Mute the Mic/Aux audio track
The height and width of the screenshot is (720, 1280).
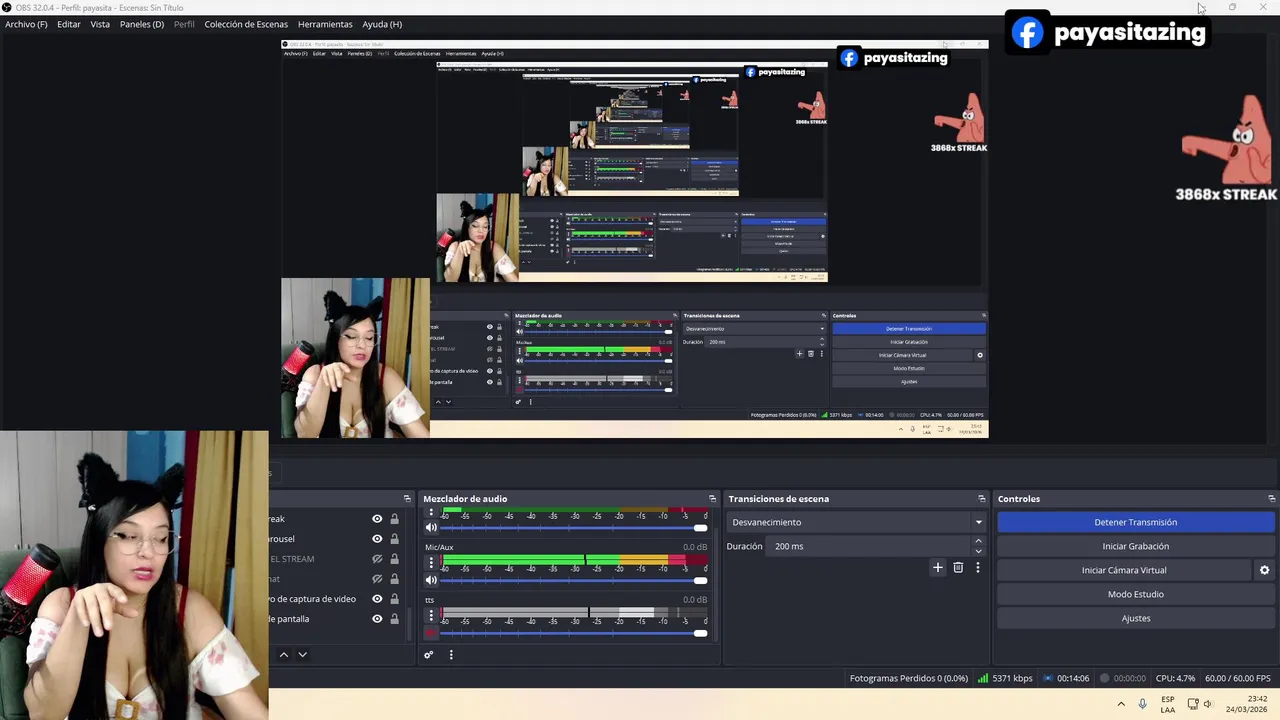[x=431, y=580]
